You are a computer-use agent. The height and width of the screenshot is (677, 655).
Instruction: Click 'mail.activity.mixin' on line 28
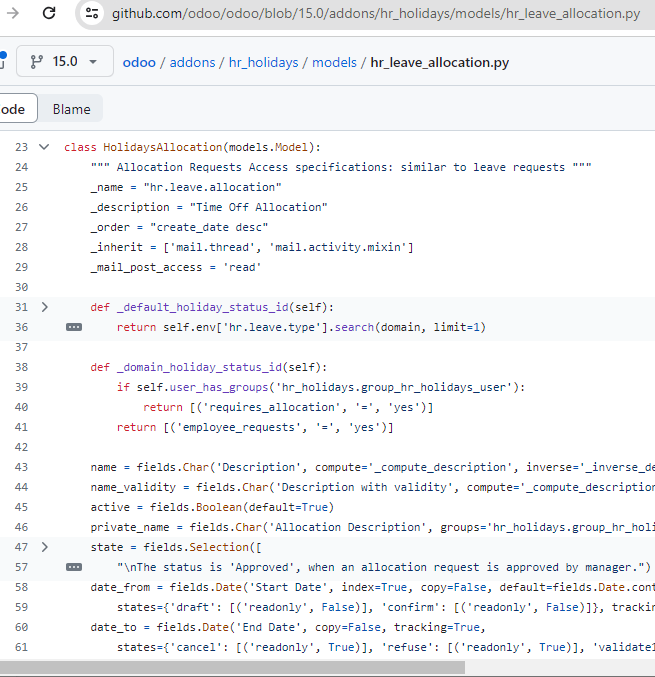[338, 247]
